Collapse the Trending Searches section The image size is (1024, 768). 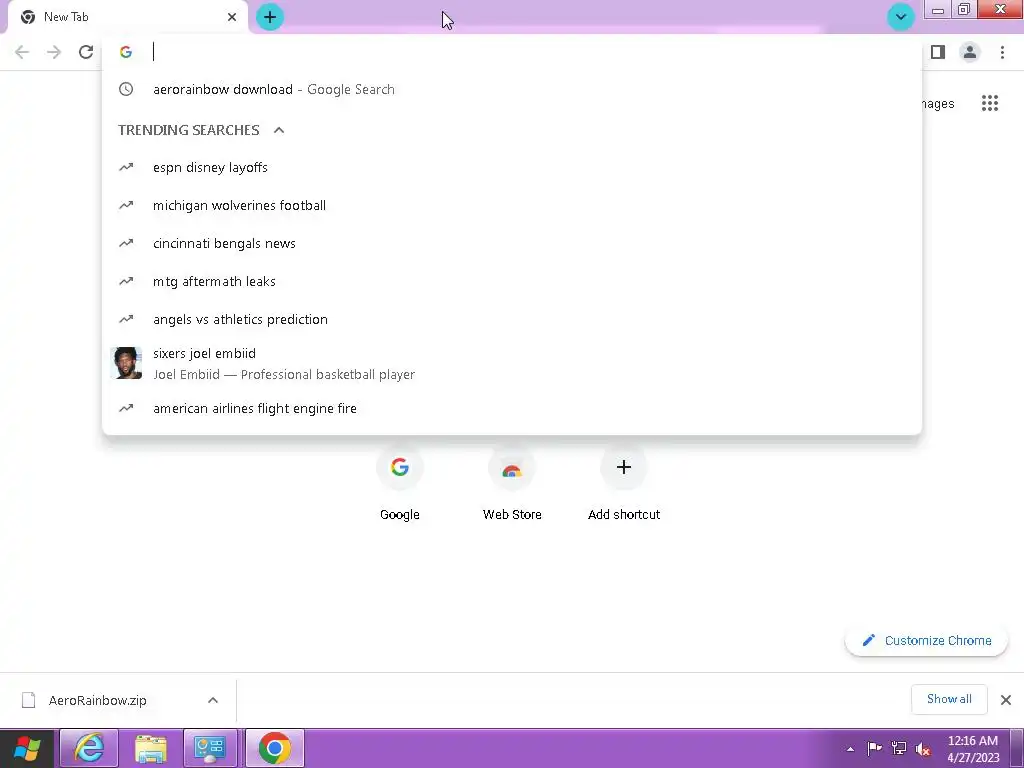[279, 130]
